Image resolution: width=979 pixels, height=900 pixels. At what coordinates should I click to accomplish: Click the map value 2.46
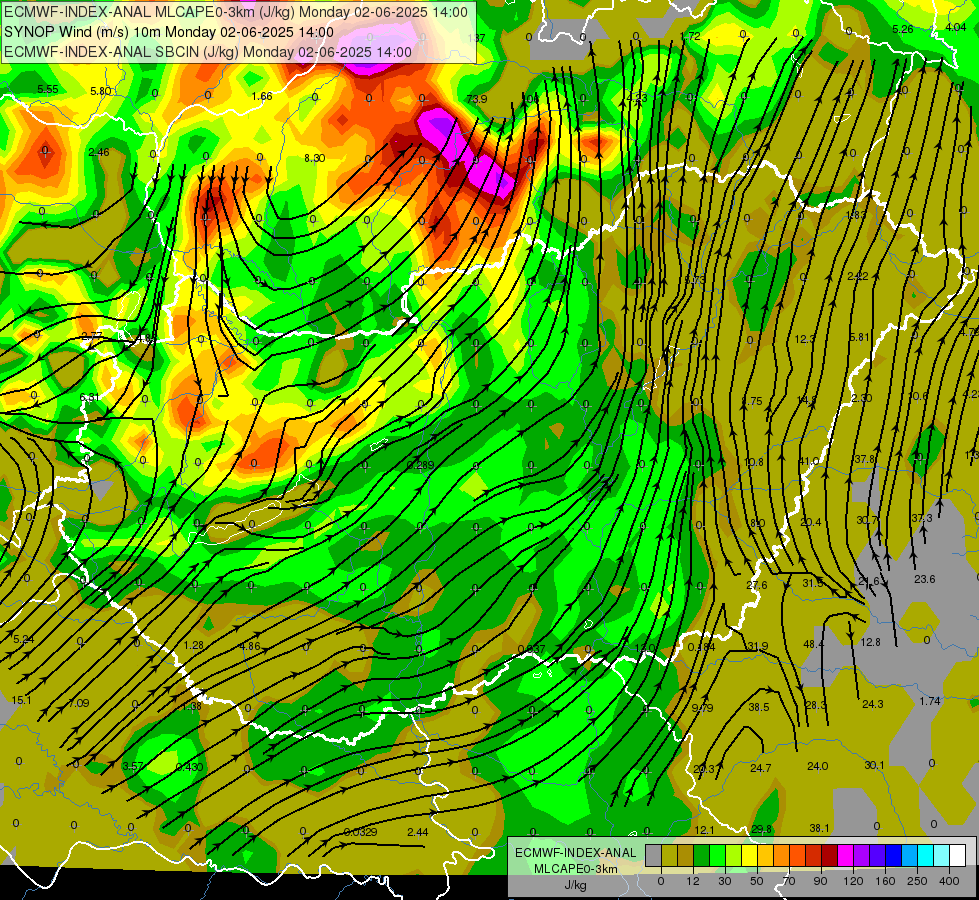pos(99,152)
